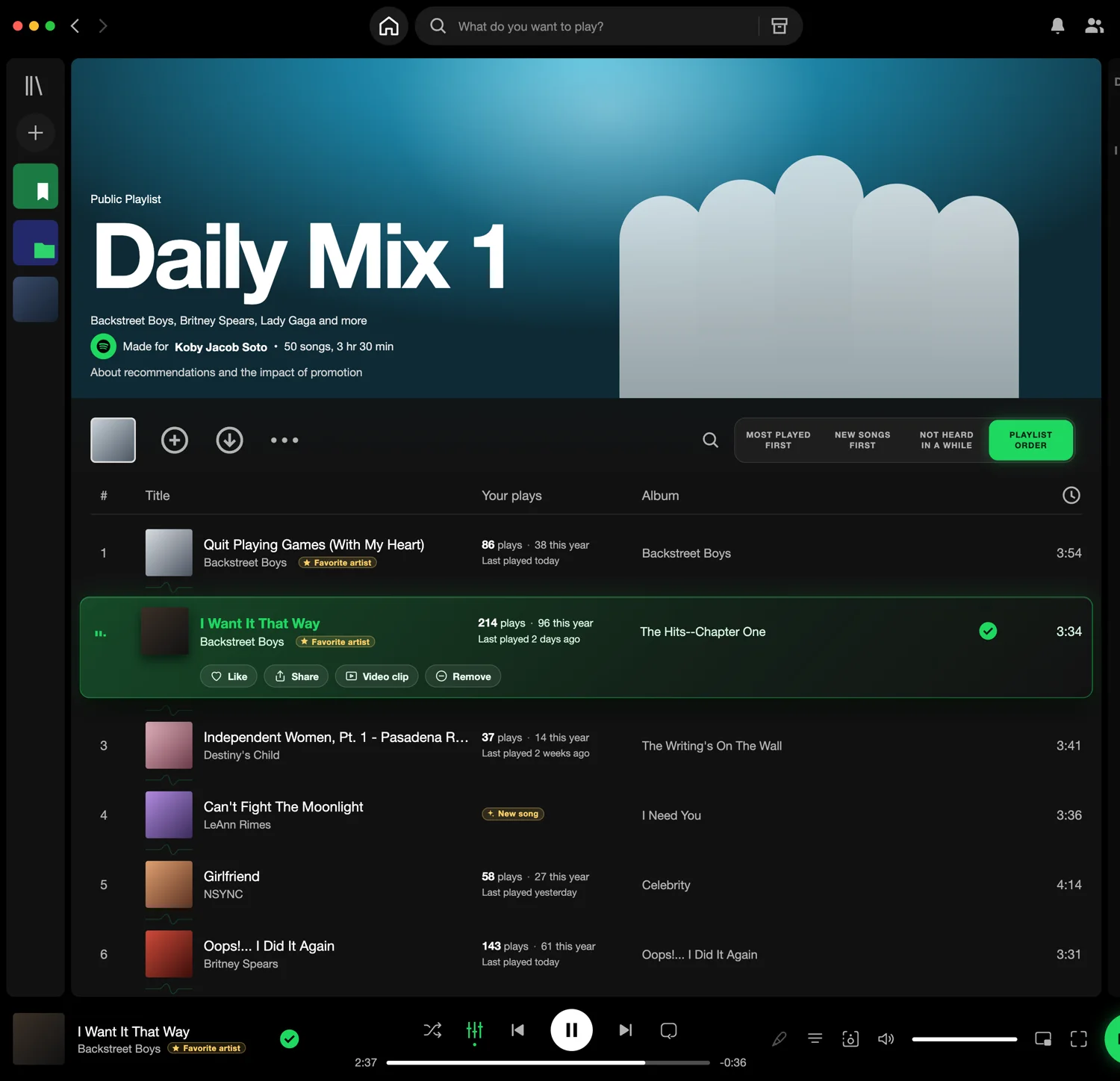Open more options for the playlist
The image size is (1120, 1081).
[284, 440]
